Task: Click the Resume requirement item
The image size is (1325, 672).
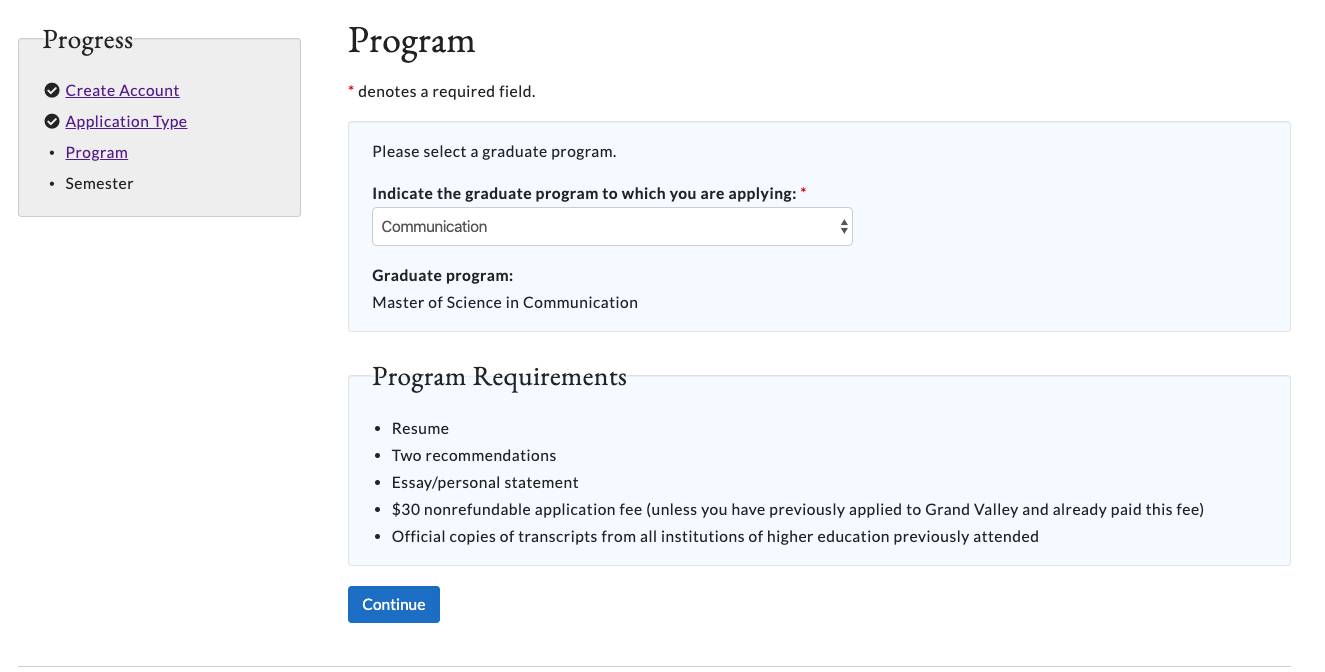Action: point(420,429)
